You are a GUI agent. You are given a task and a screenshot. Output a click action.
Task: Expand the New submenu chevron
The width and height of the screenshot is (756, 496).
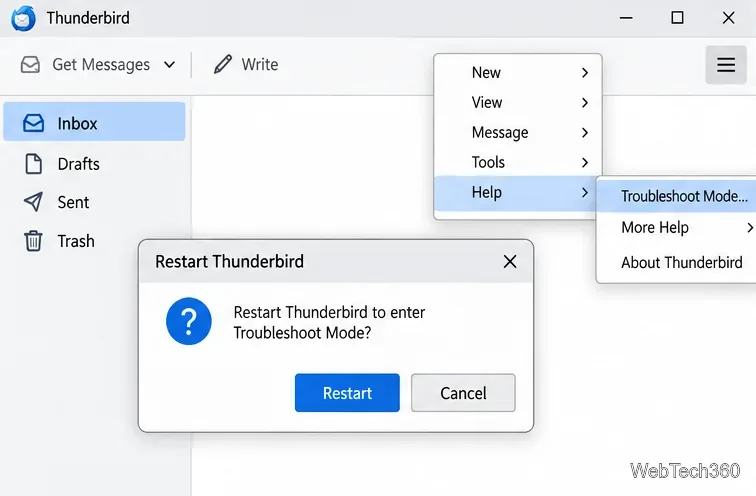[585, 73]
